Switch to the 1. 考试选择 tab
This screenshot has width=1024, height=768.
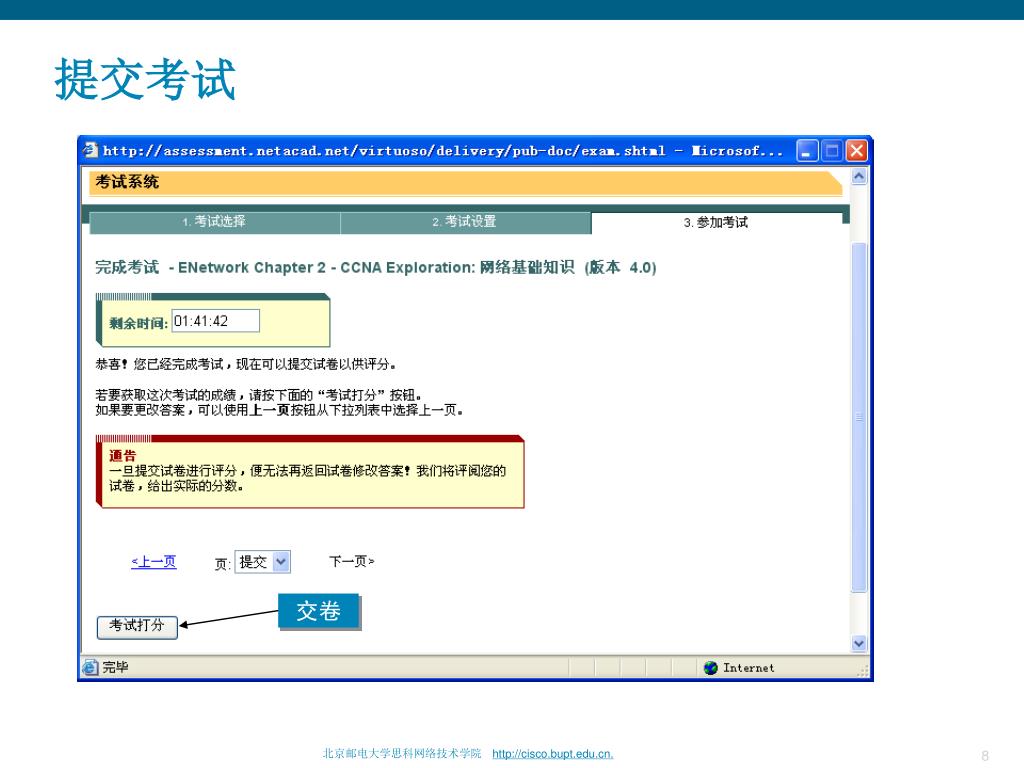click(x=214, y=222)
